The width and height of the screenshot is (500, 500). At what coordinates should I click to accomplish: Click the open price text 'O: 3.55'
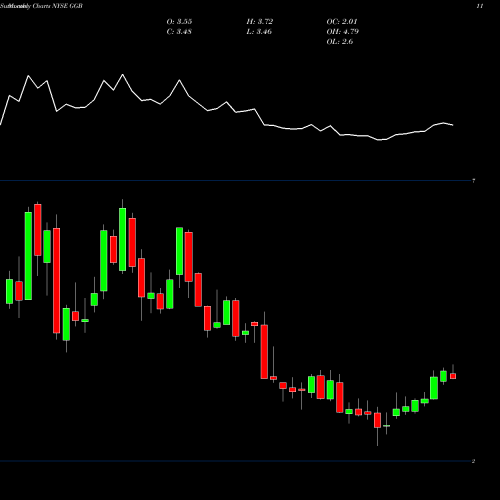coord(179,22)
